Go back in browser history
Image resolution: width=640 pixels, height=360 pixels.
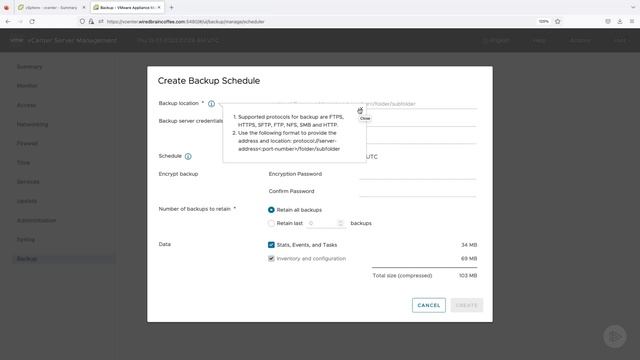[9, 22]
